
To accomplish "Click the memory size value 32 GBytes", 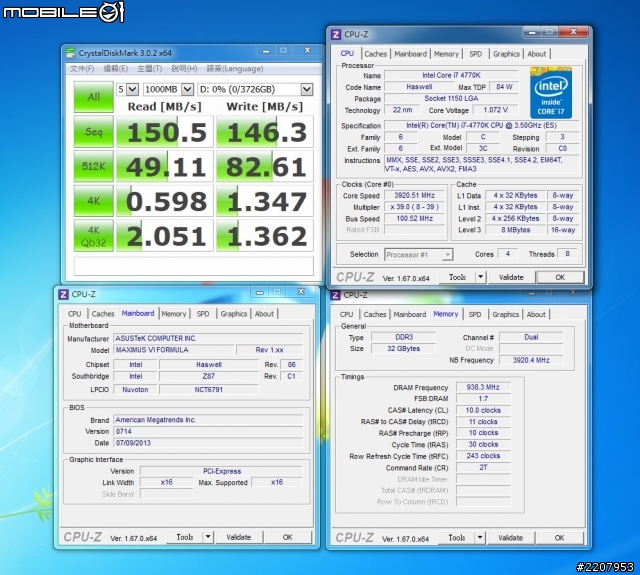I will tap(403, 349).
